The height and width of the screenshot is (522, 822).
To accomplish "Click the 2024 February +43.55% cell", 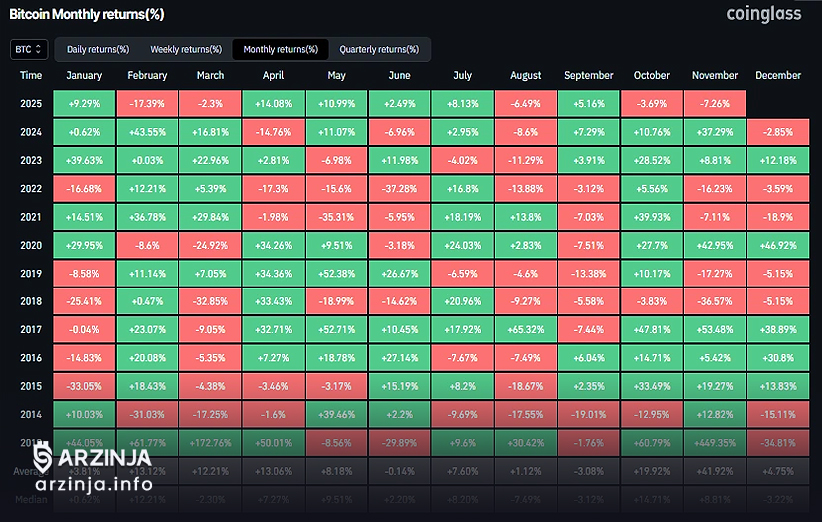I will click(x=147, y=131).
